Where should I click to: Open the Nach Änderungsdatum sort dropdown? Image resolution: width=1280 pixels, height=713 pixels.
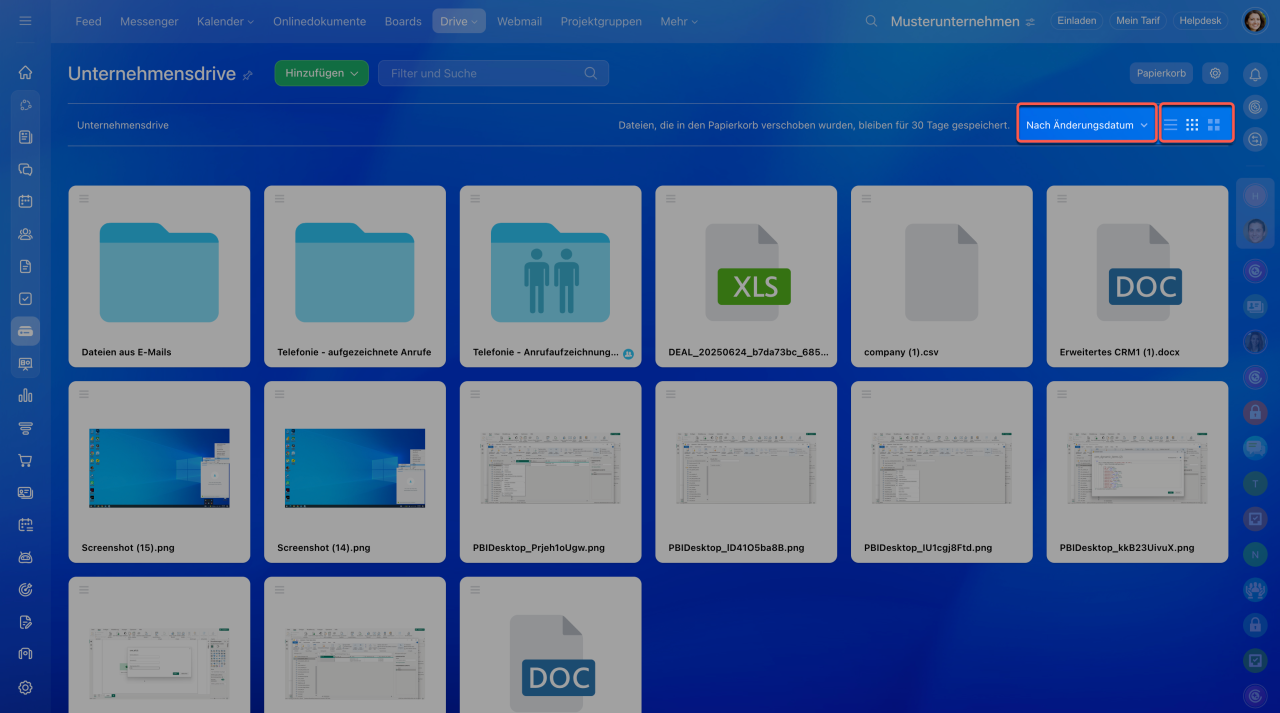coord(1087,125)
